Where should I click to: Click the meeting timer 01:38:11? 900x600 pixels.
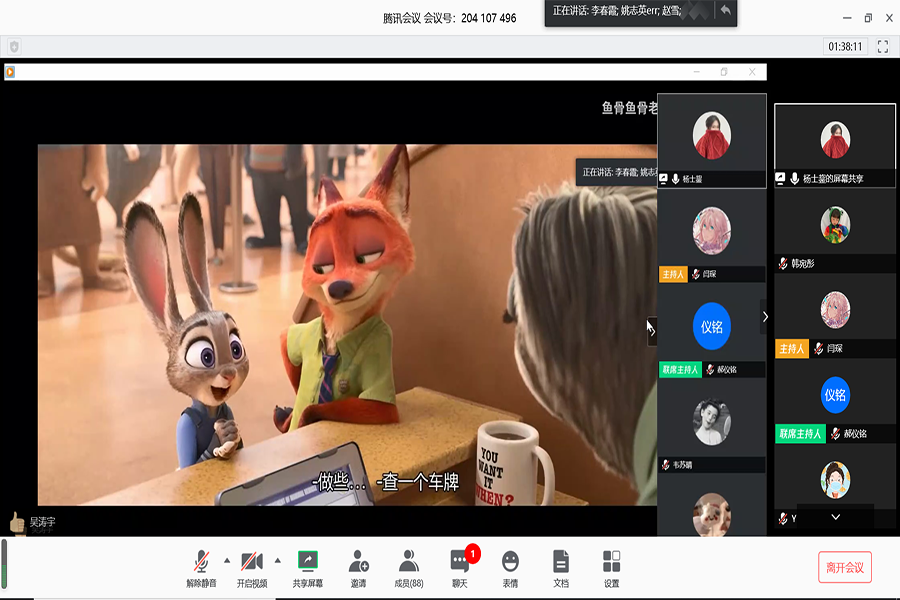845,47
